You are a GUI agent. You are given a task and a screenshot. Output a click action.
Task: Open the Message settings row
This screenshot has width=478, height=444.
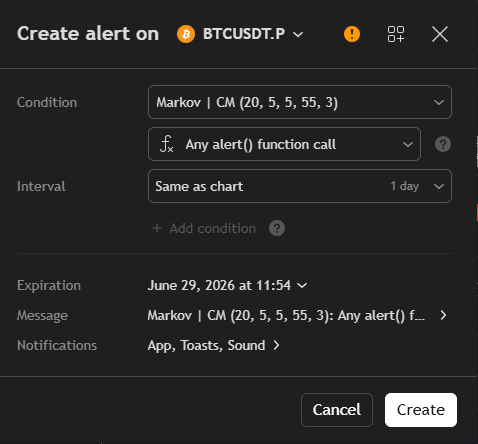click(297, 315)
